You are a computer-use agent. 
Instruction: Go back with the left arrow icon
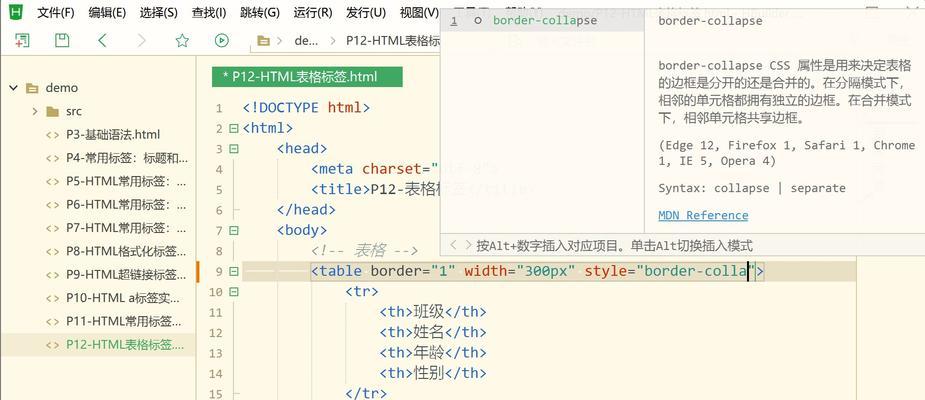click(103, 40)
